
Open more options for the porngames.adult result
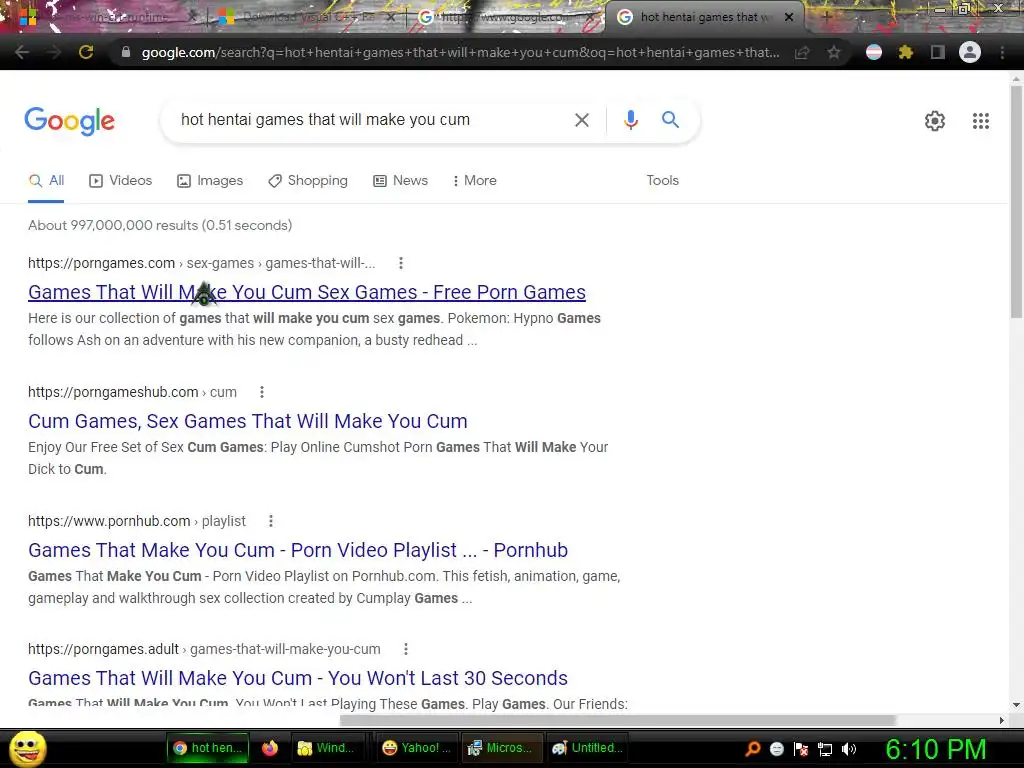(x=406, y=649)
